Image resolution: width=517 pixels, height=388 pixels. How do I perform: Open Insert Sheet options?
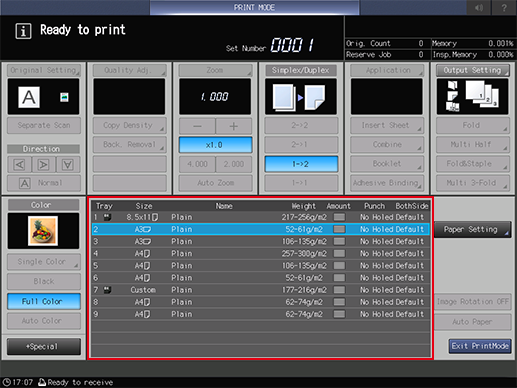coord(387,125)
